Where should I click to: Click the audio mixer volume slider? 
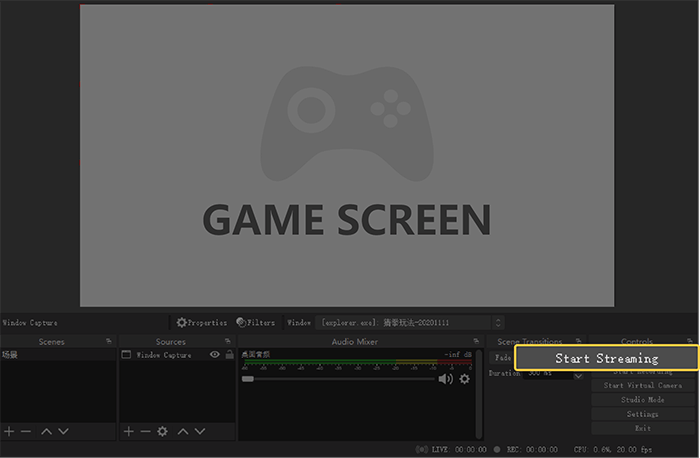[x=340, y=379]
